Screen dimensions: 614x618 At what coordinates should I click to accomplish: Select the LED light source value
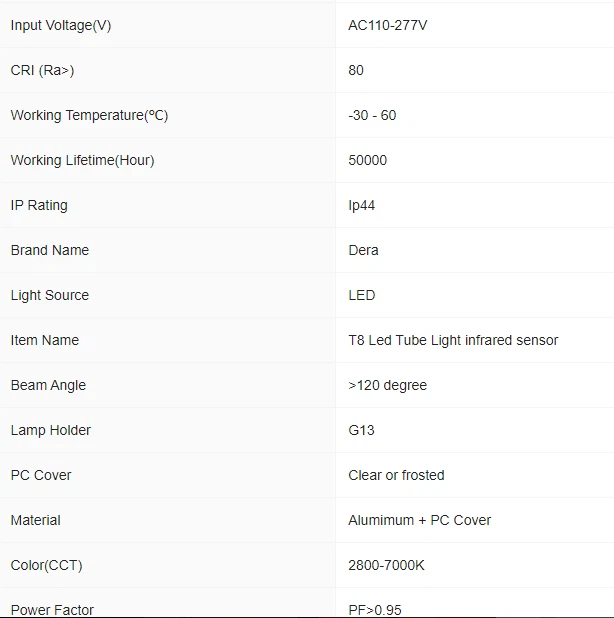click(x=362, y=295)
